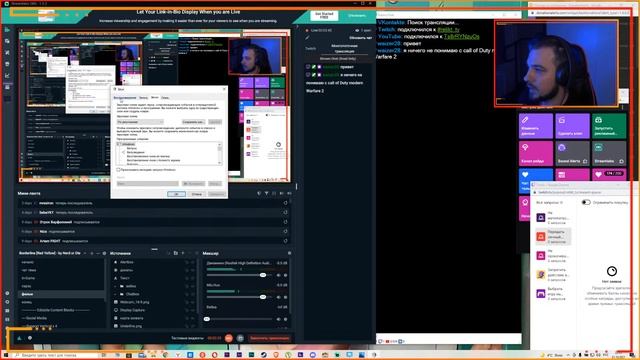Click the Get Started FREE button
The width and height of the screenshot is (640, 360).
click(324, 16)
